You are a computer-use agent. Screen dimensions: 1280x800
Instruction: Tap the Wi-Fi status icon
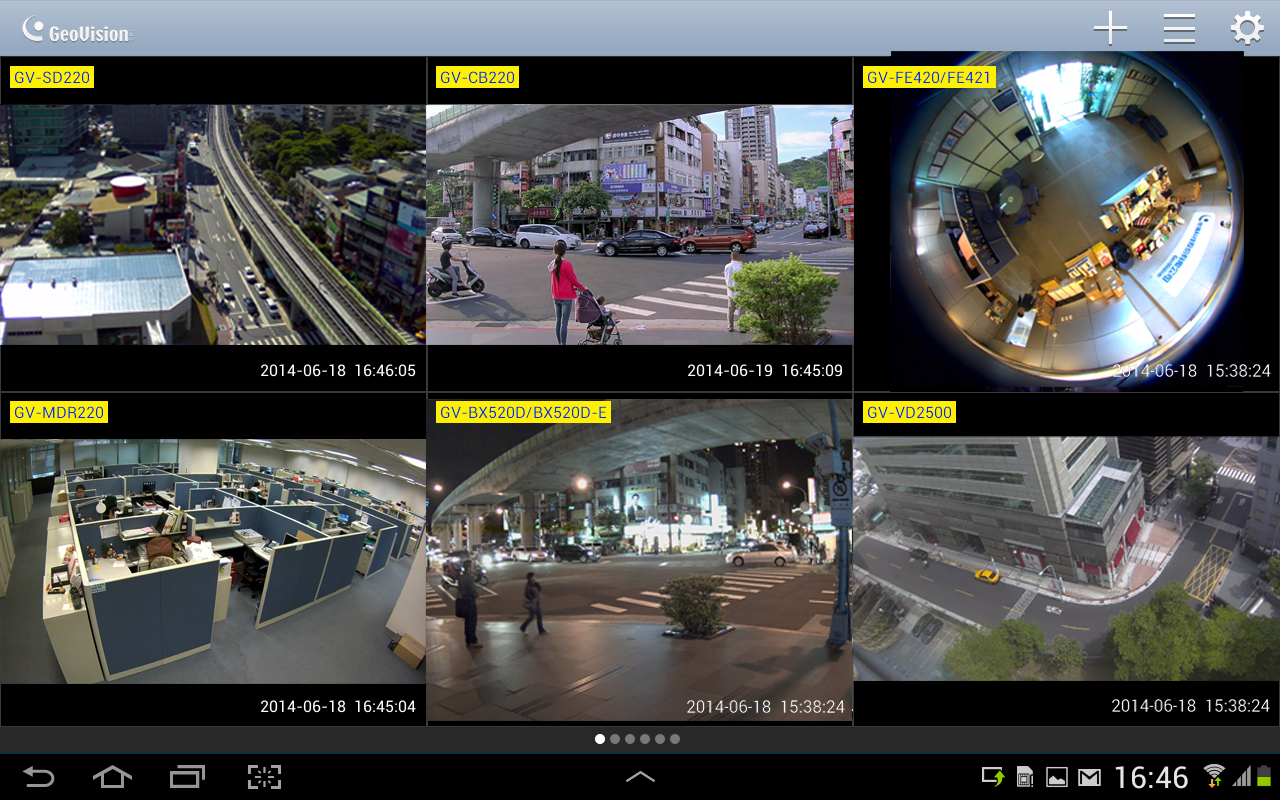[x=1214, y=775]
